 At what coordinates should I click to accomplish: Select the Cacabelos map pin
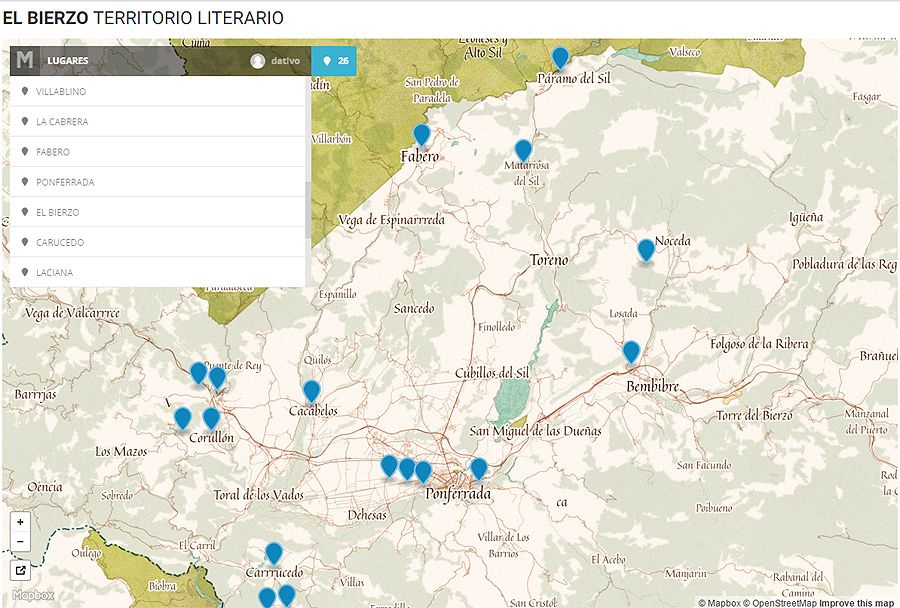click(x=312, y=392)
